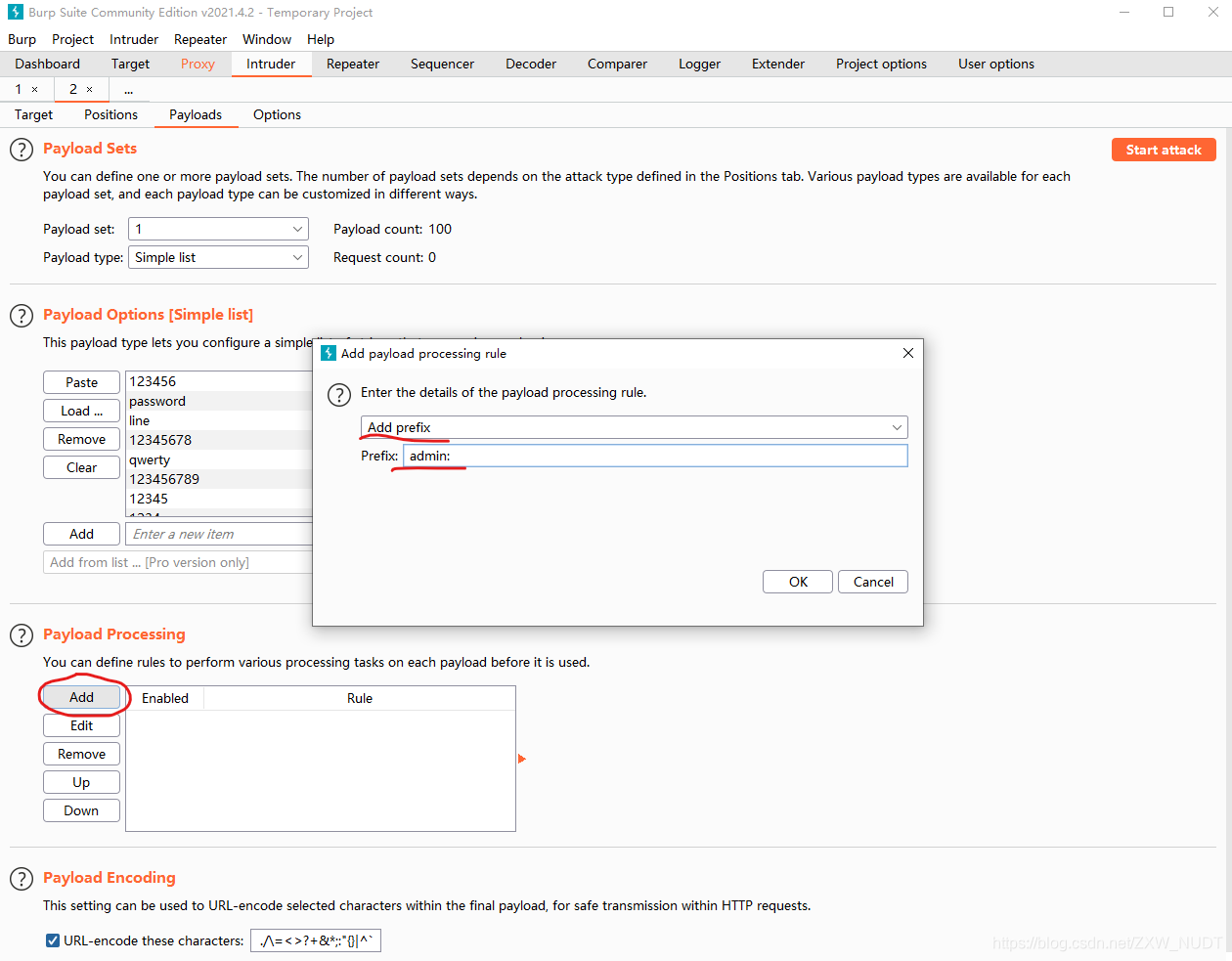
Task: Click the Prefix input field showing admin:
Action: [x=653, y=456]
